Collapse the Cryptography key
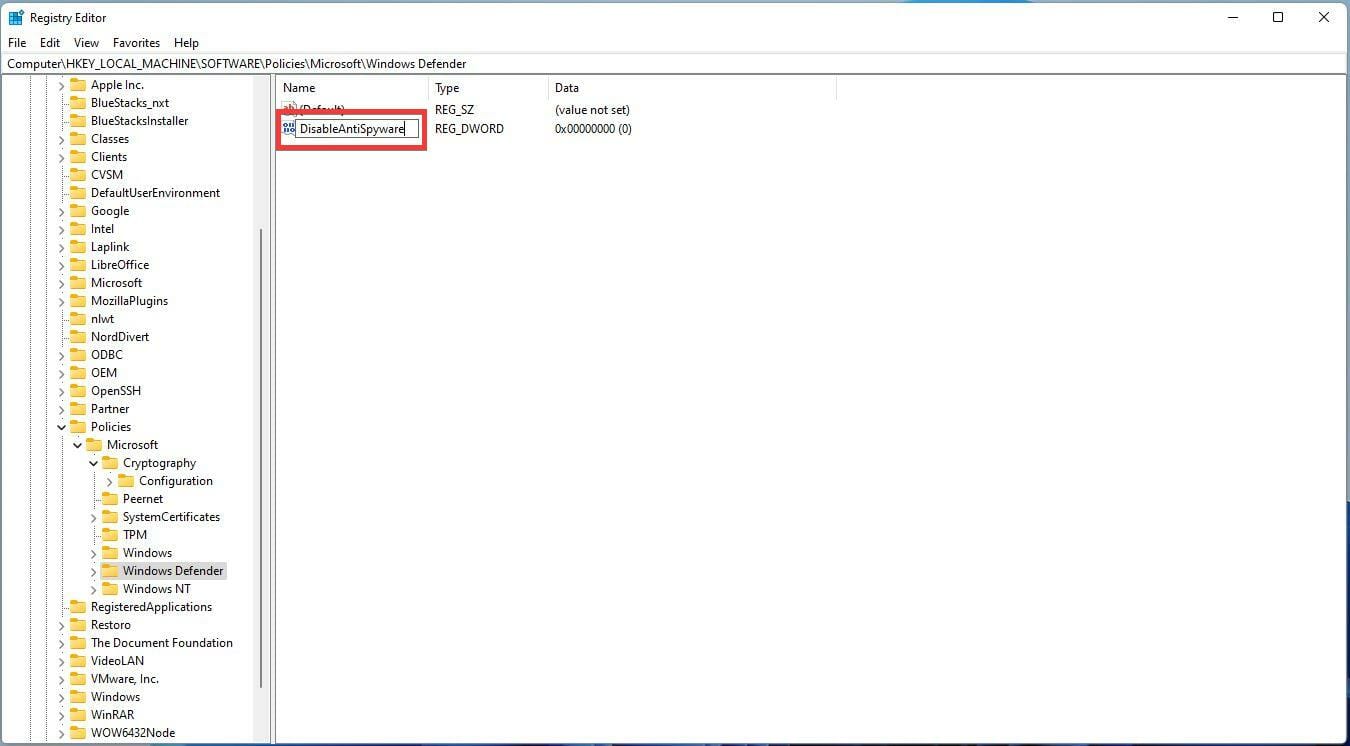Viewport: 1350px width, 746px height. point(93,463)
